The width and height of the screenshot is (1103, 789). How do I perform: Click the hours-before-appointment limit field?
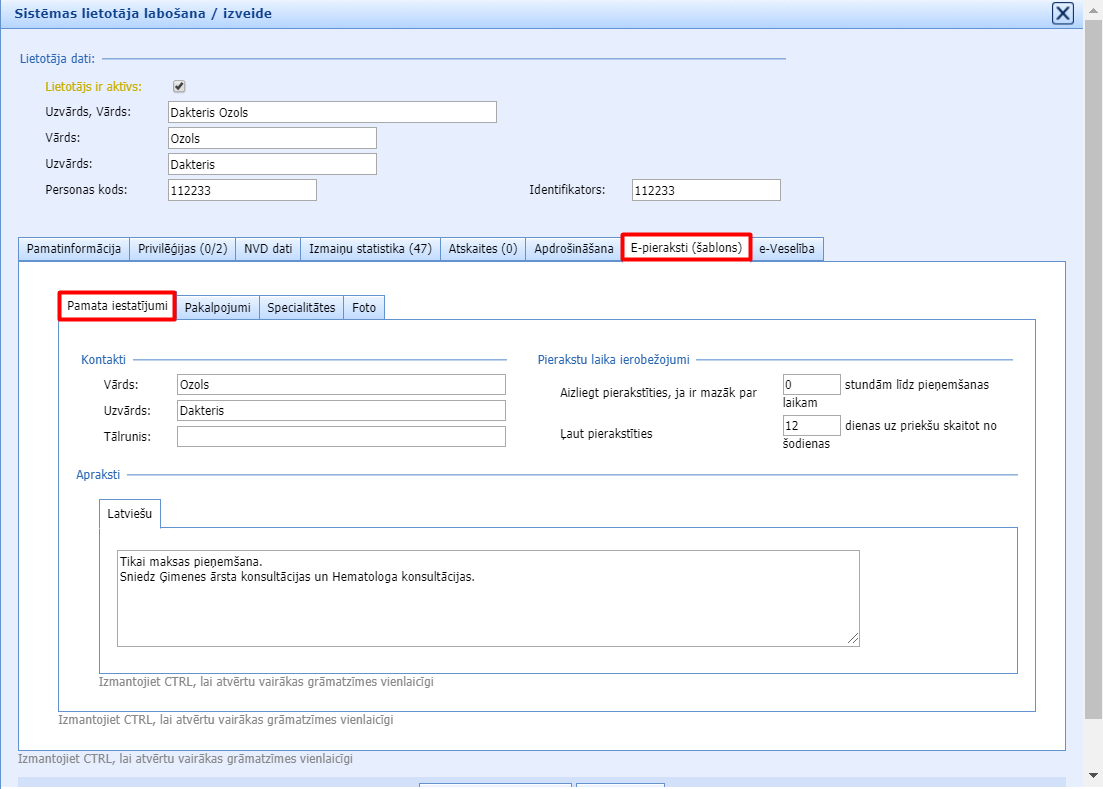(811, 385)
